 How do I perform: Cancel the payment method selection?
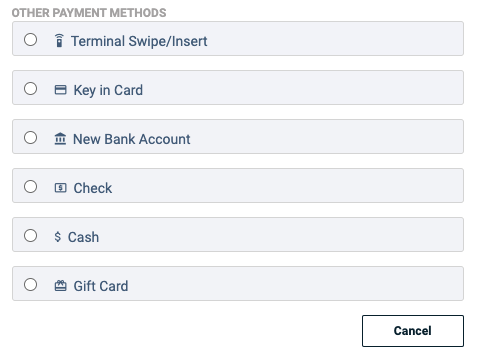(413, 331)
